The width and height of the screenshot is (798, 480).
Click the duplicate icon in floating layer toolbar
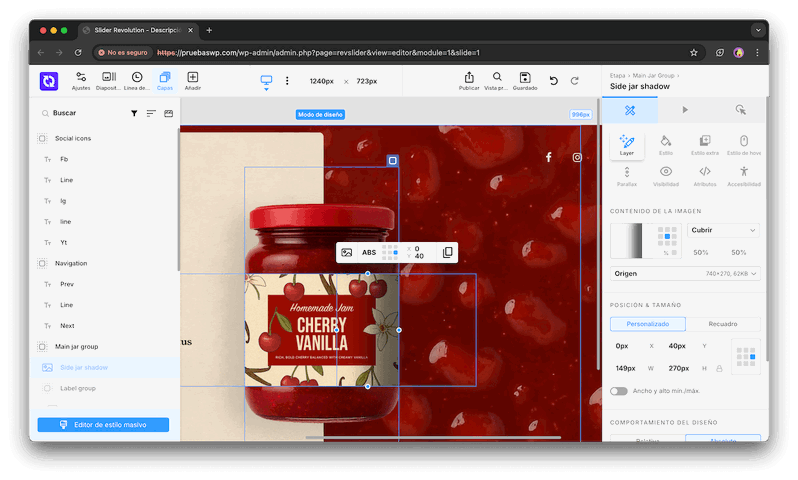point(447,252)
